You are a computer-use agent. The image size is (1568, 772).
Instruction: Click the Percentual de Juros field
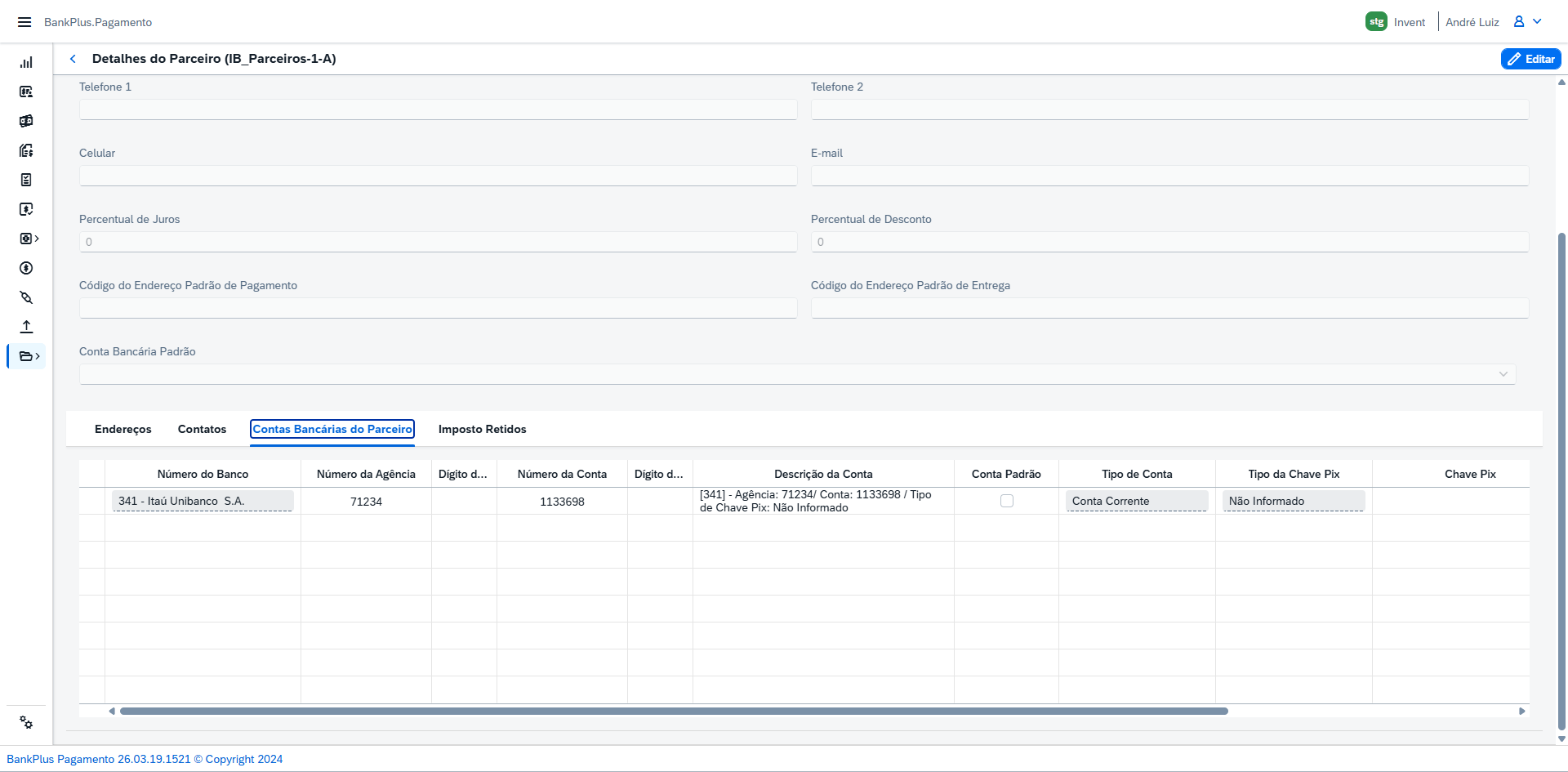point(438,242)
